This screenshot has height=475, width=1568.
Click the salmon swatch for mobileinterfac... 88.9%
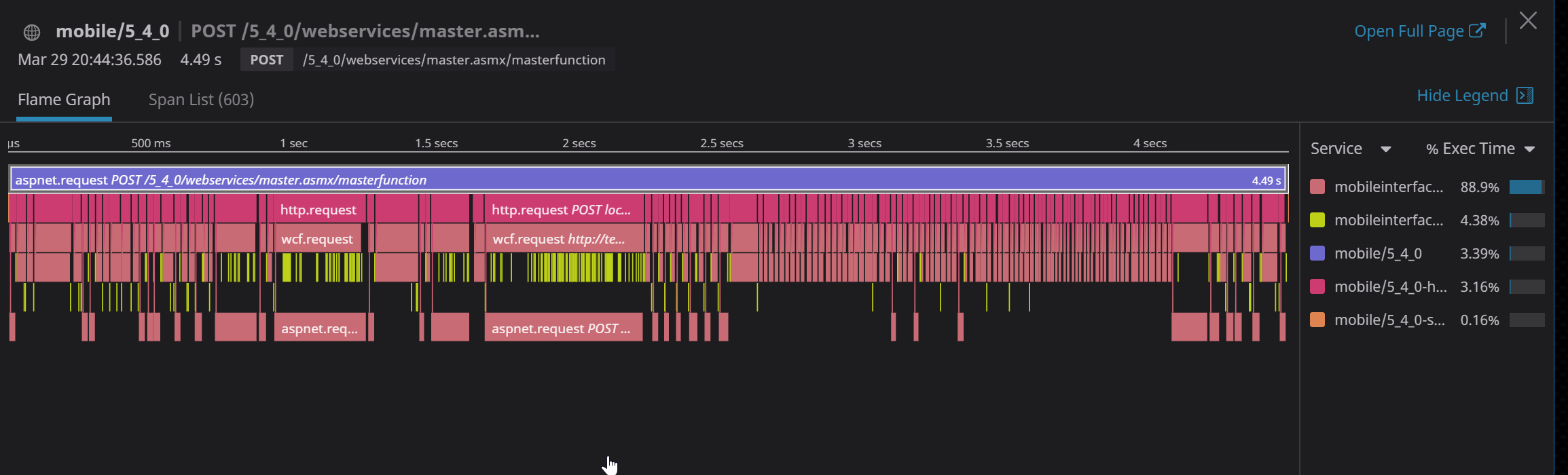pos(1317,187)
